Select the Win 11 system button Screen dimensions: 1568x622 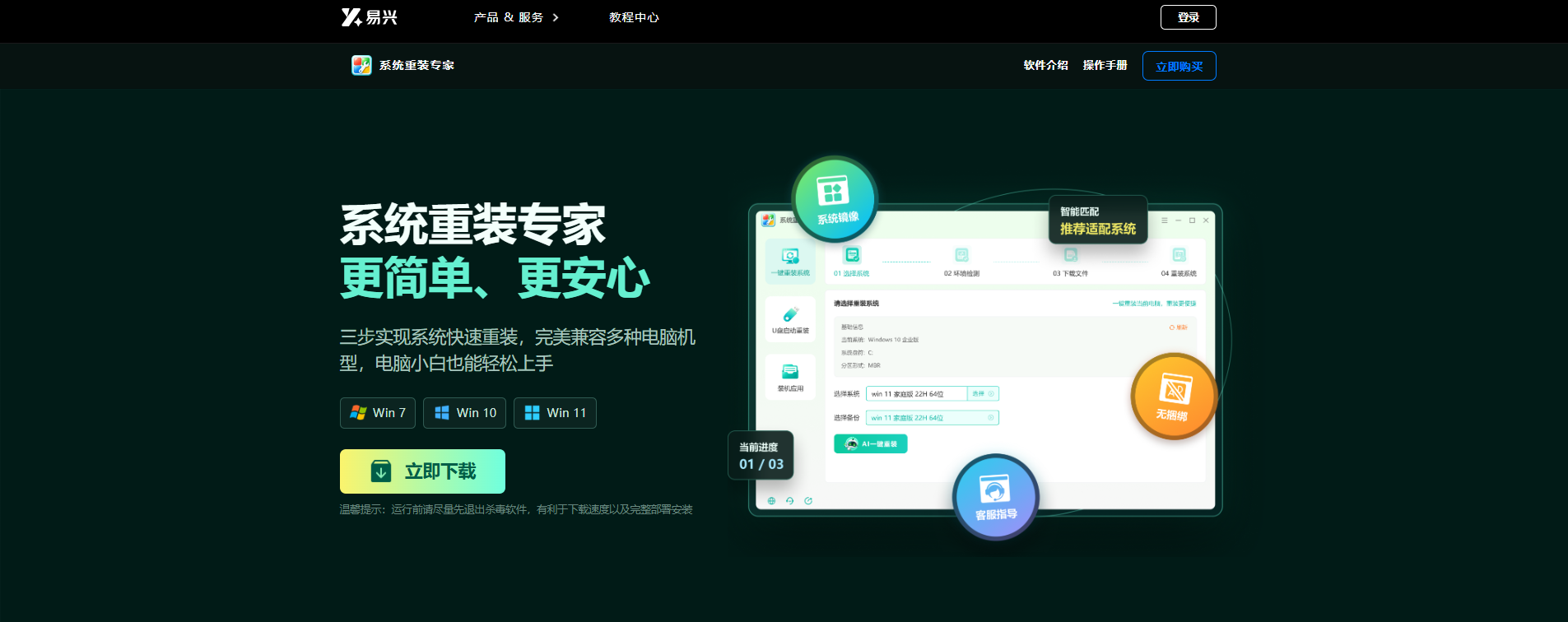click(555, 413)
